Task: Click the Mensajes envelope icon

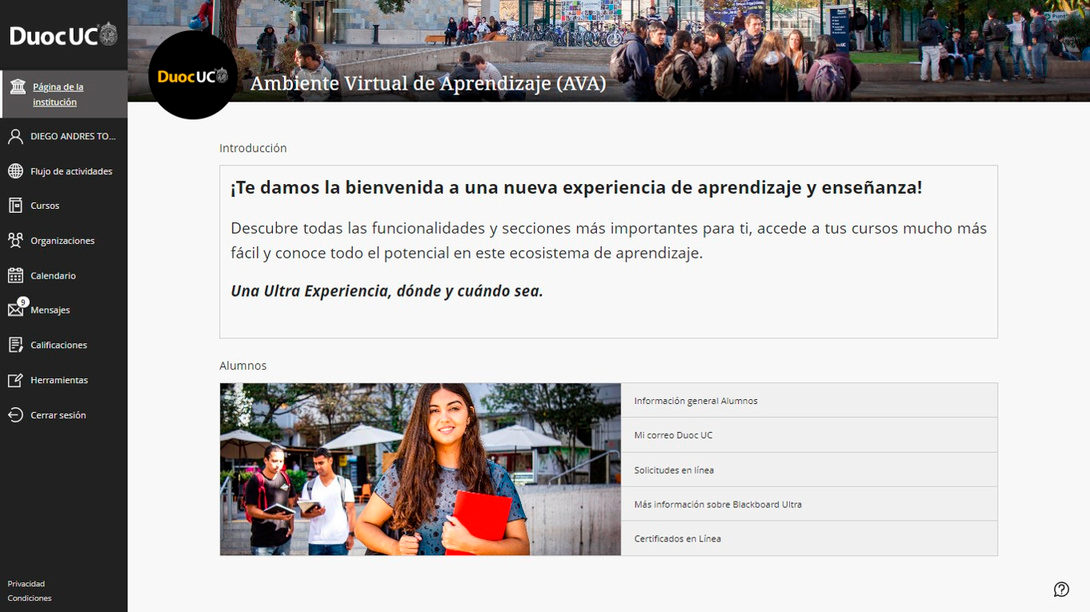Action: point(15,309)
